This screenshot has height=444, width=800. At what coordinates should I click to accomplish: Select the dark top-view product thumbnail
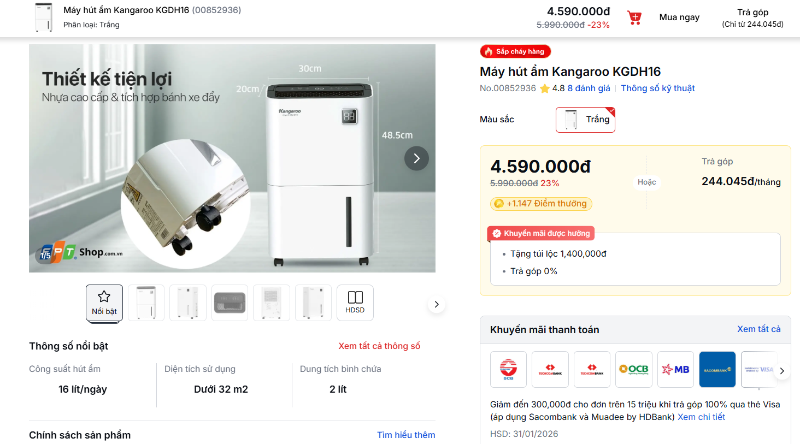[230, 302]
